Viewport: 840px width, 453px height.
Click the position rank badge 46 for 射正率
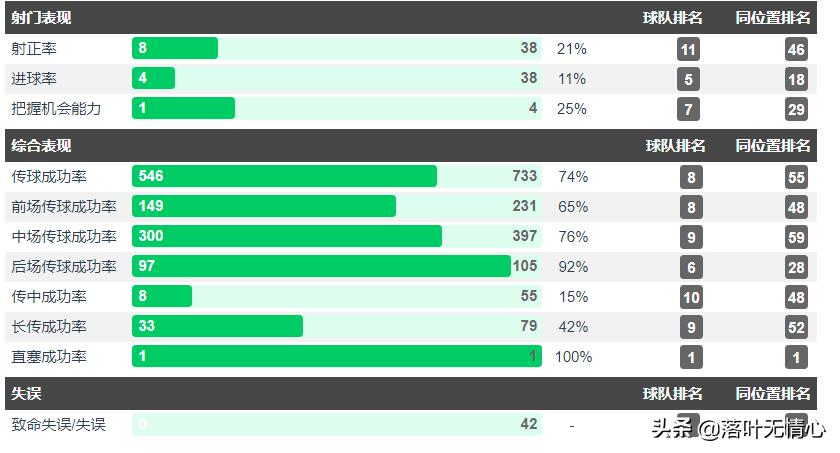[x=796, y=49]
